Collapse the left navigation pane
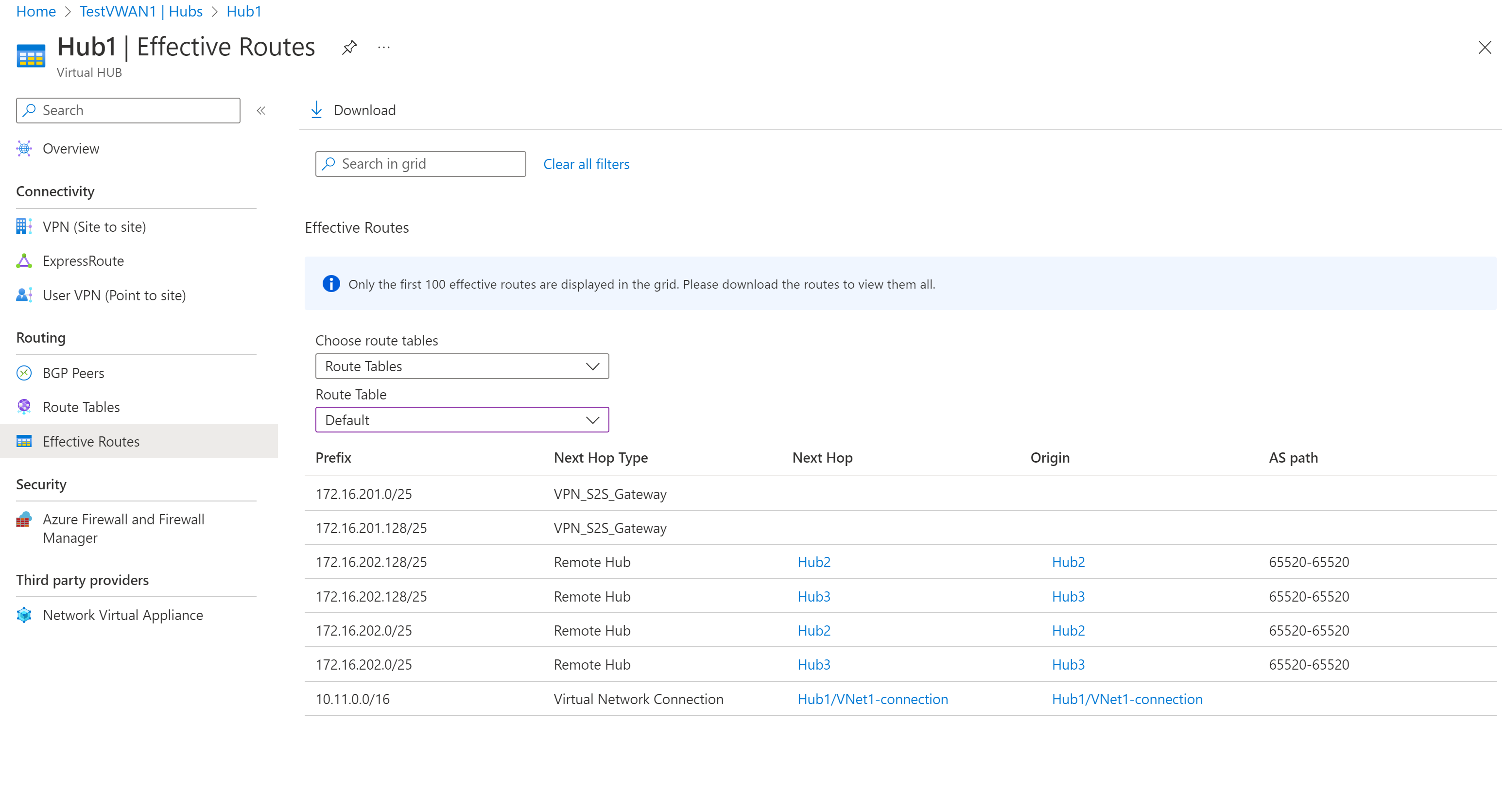The image size is (1504, 812). pyautogui.click(x=261, y=110)
